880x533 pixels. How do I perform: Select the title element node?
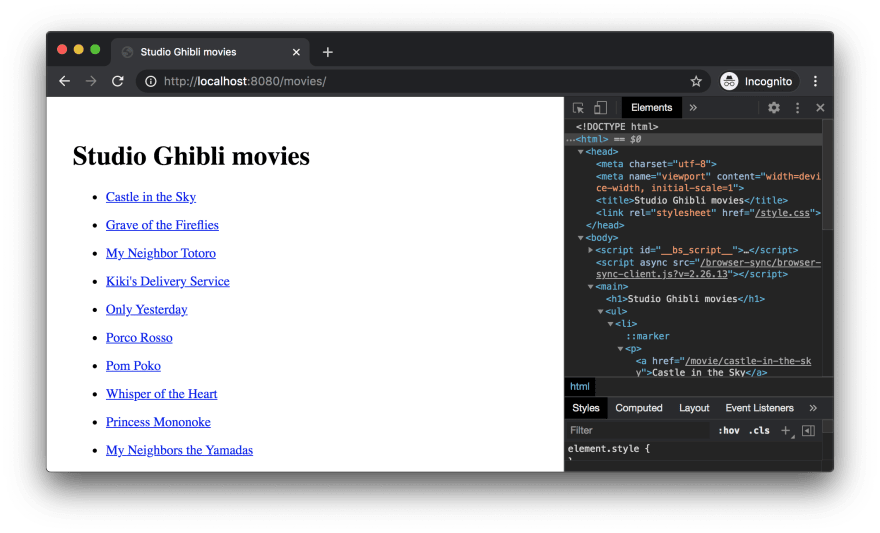[691, 200]
